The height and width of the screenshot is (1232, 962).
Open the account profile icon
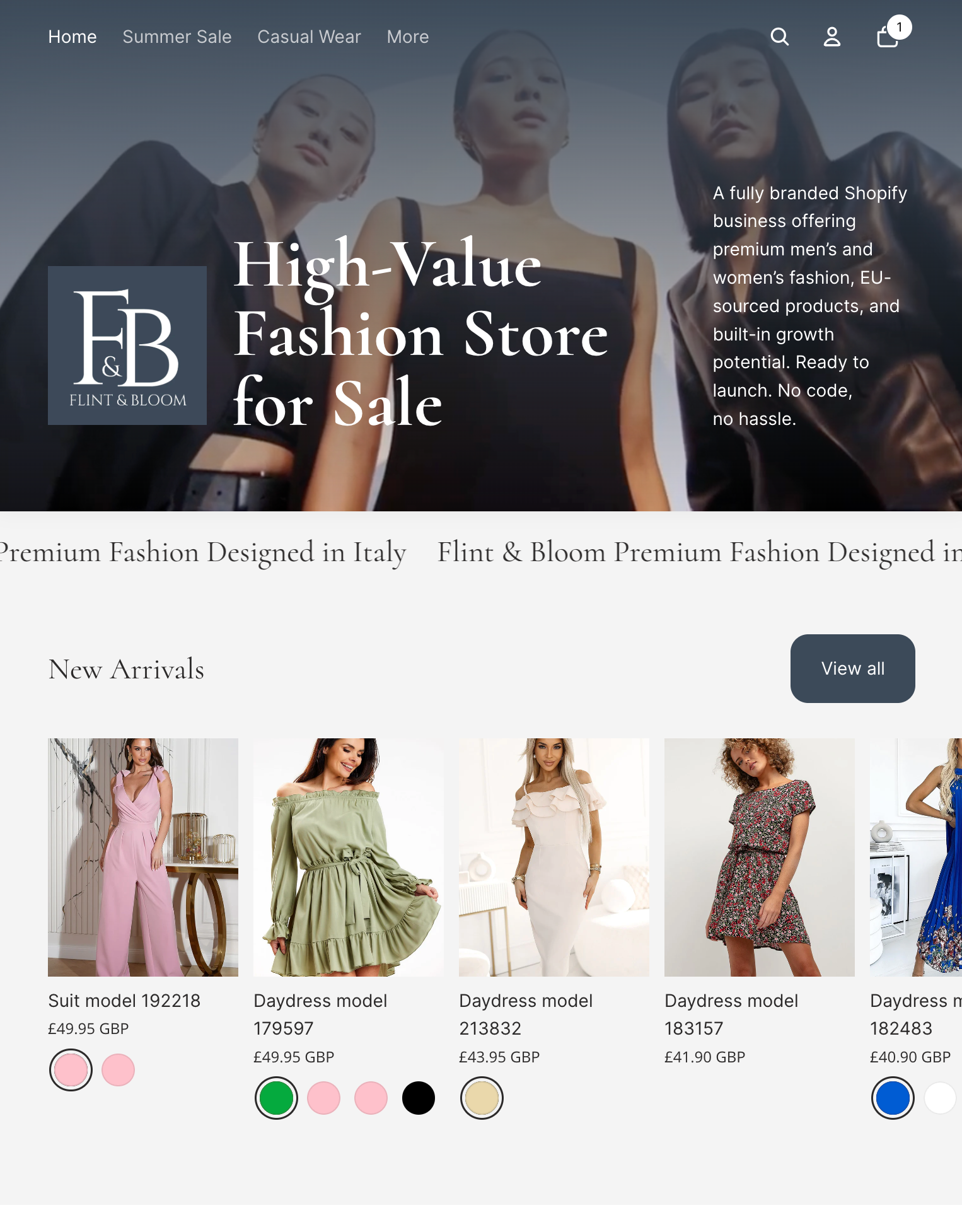[832, 37]
